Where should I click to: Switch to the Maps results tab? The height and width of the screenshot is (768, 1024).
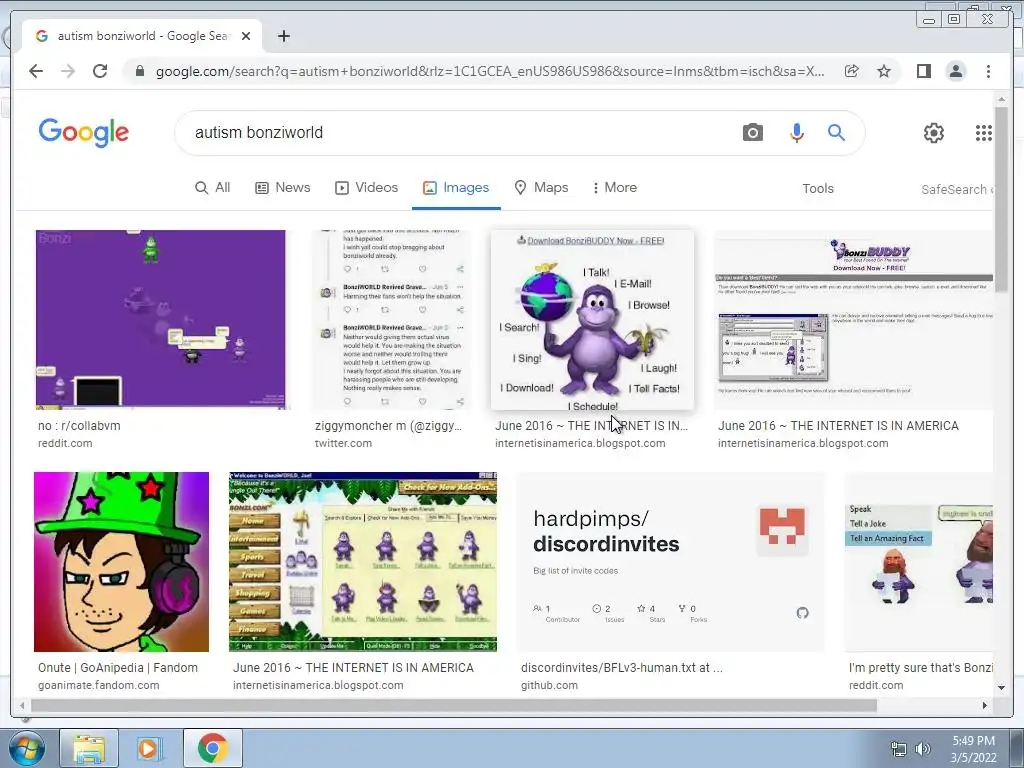point(541,187)
